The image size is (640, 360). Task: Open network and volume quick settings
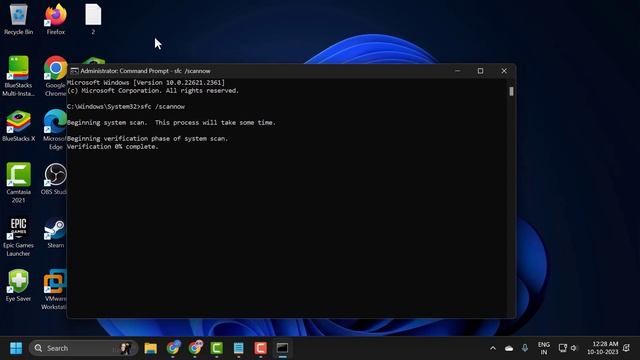pyautogui.click(x=568, y=348)
